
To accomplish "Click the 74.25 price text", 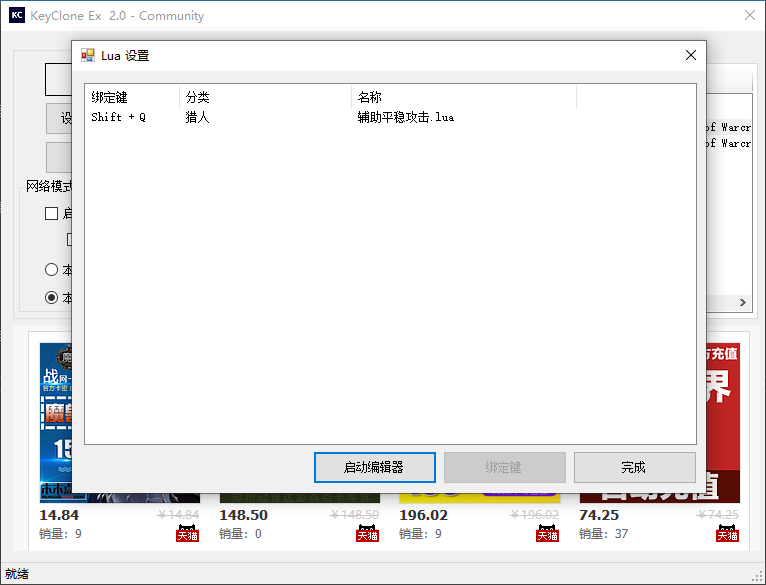I will 599,515.
